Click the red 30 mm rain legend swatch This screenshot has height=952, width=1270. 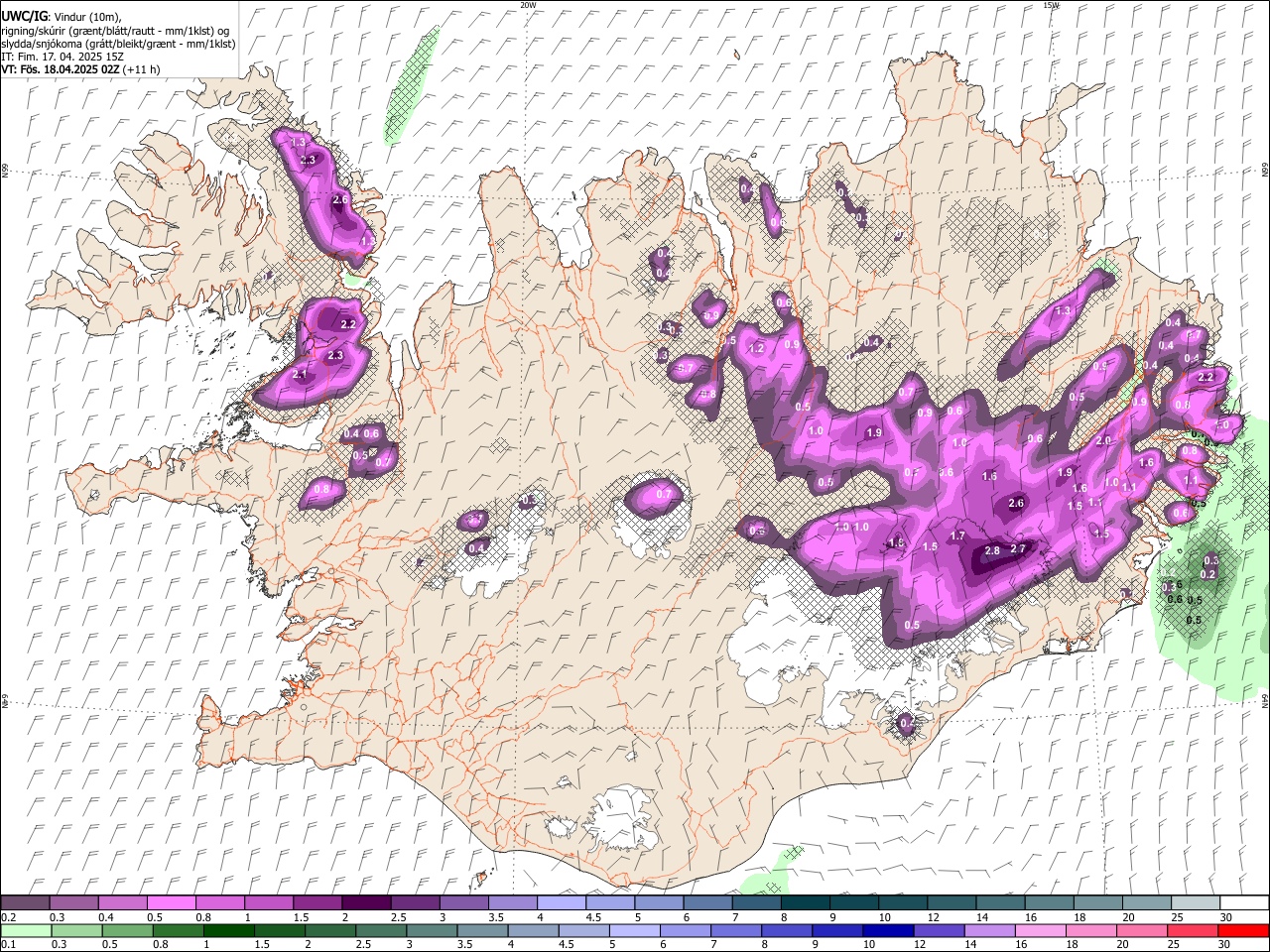pos(1242,930)
